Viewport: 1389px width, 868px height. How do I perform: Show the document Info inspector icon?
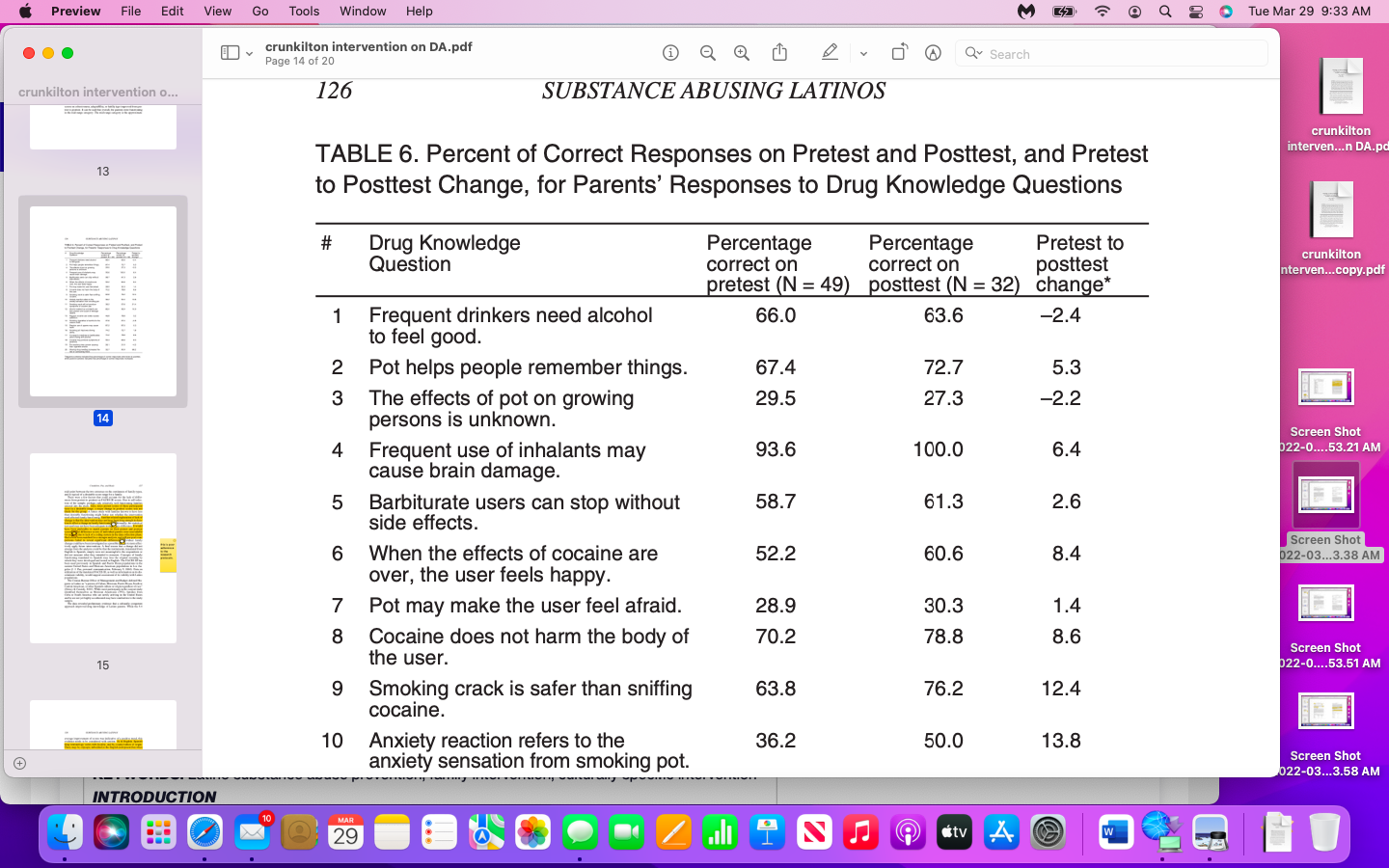670,53
